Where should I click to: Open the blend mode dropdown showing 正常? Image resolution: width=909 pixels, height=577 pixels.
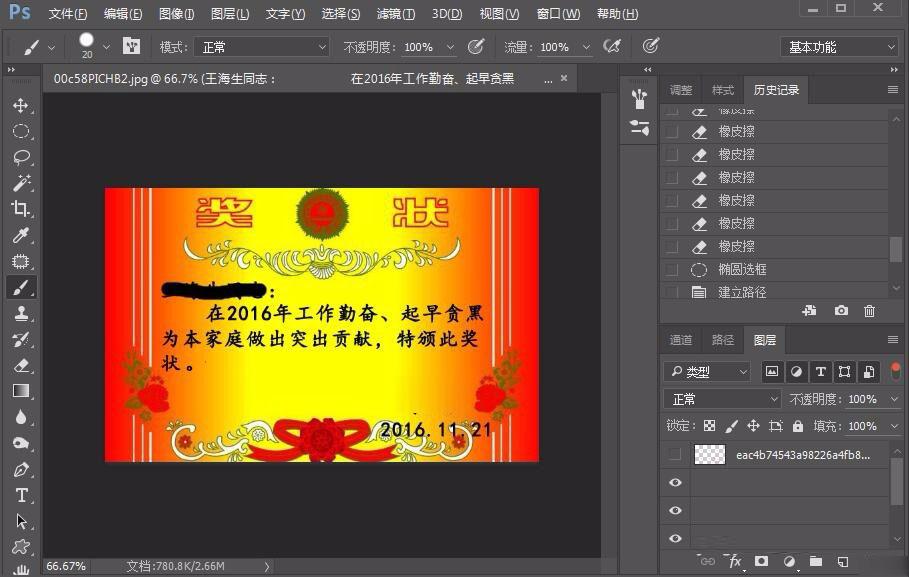(x=722, y=399)
